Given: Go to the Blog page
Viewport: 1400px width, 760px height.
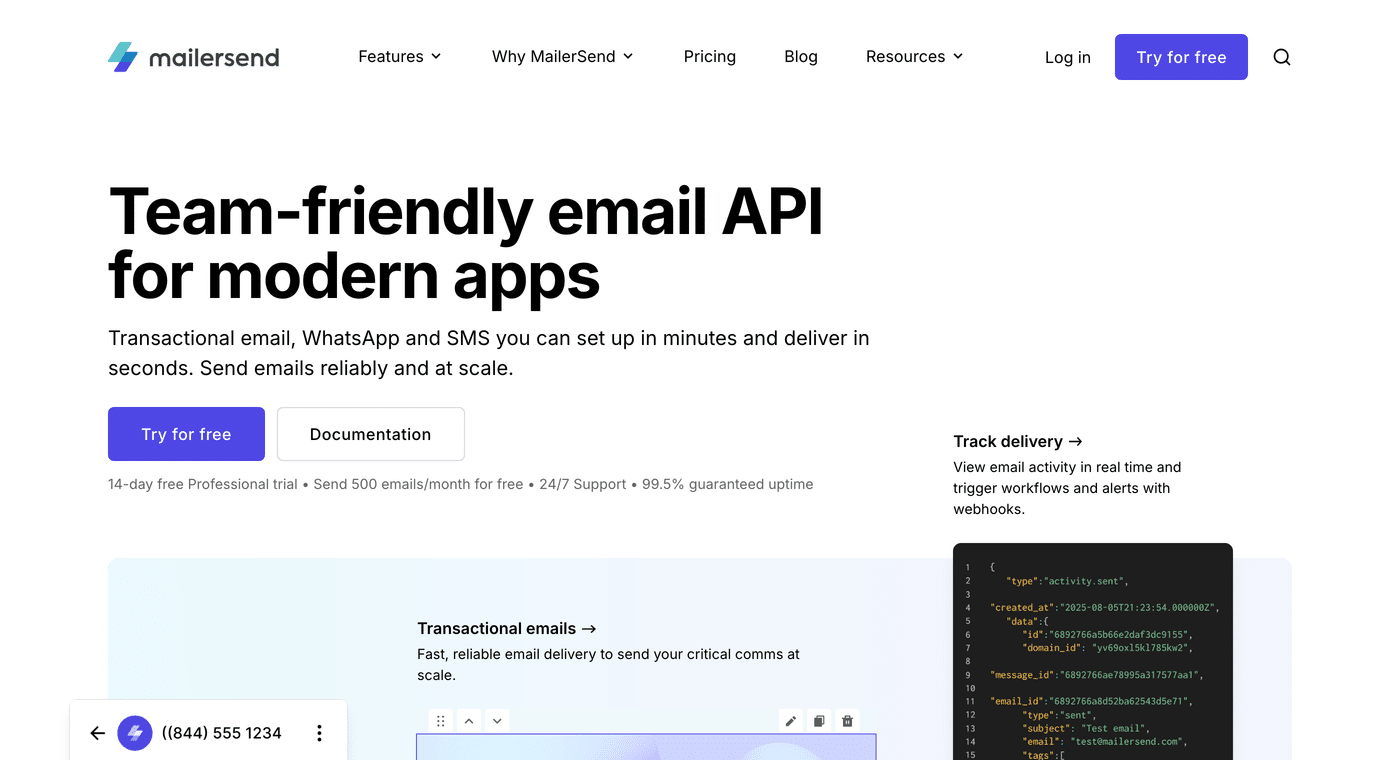Looking at the screenshot, I should 801,57.
